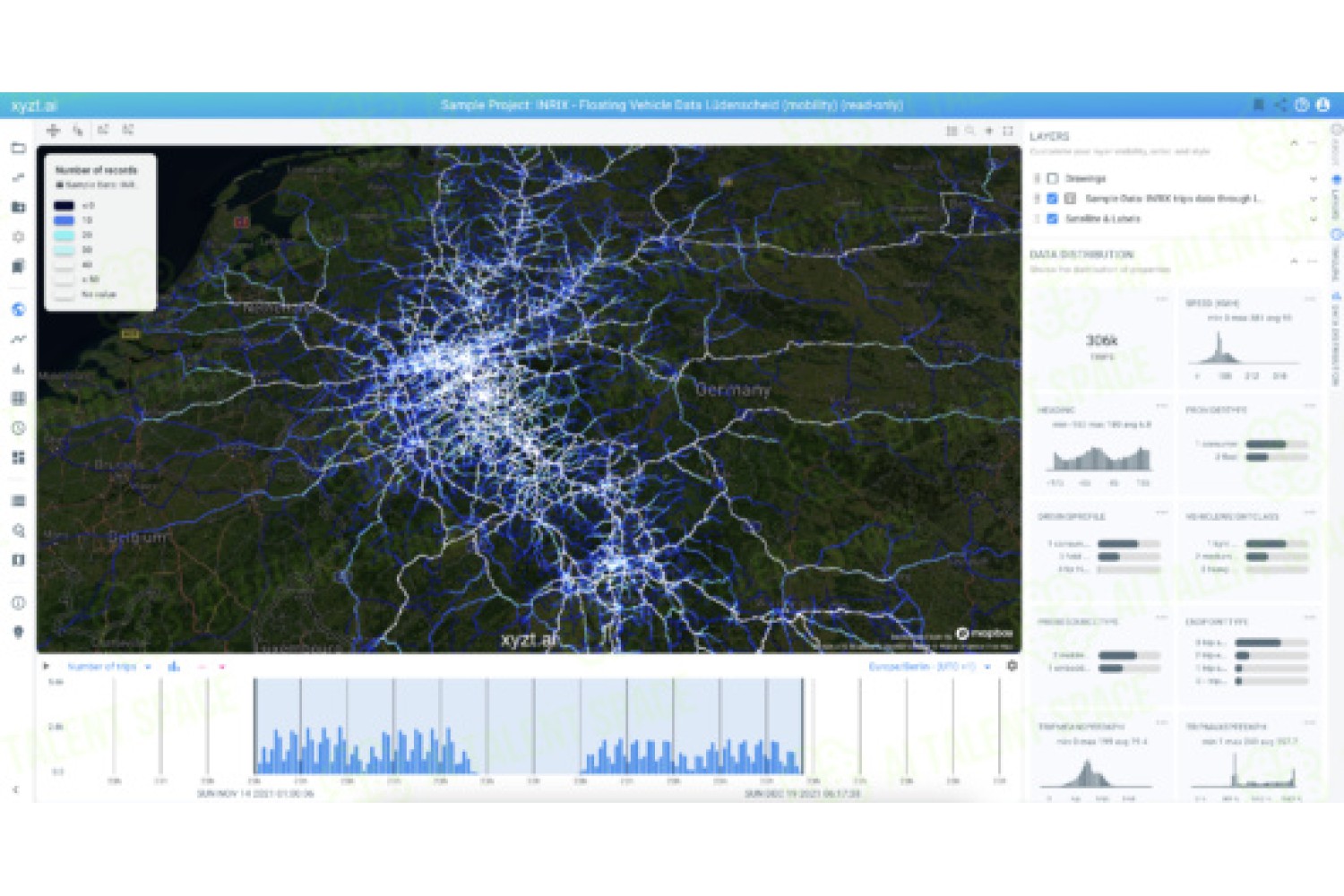Expand the Drawings layer chevron
The width and height of the screenshot is (1344, 896).
(1314, 178)
